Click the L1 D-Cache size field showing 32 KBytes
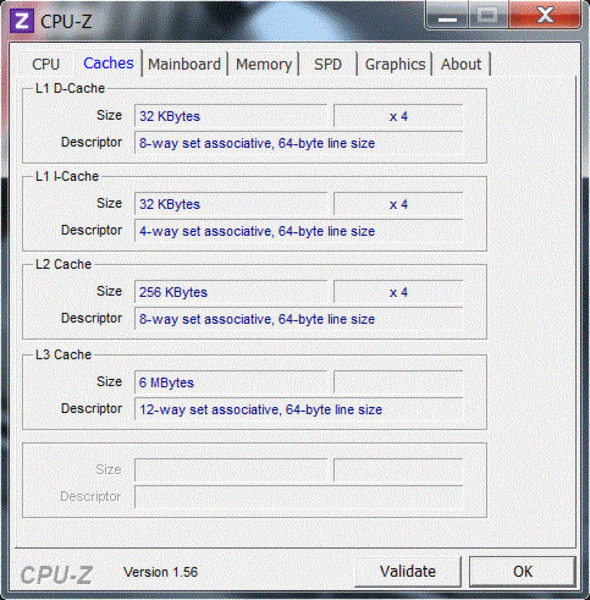Screen dimensions: 590x600 231,116
